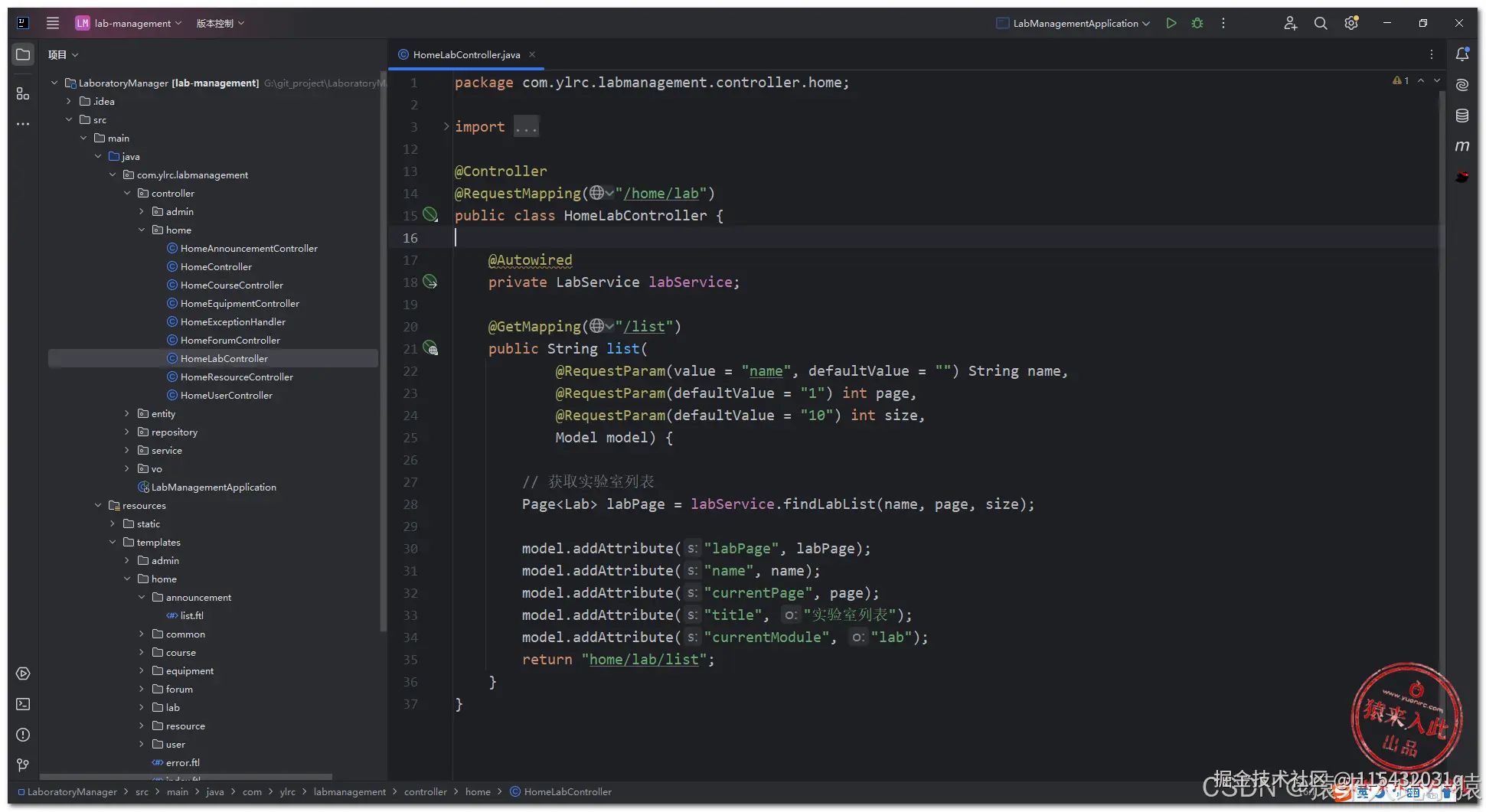Open the main hamburger menu
The width and height of the screenshot is (1486, 812).
point(53,23)
